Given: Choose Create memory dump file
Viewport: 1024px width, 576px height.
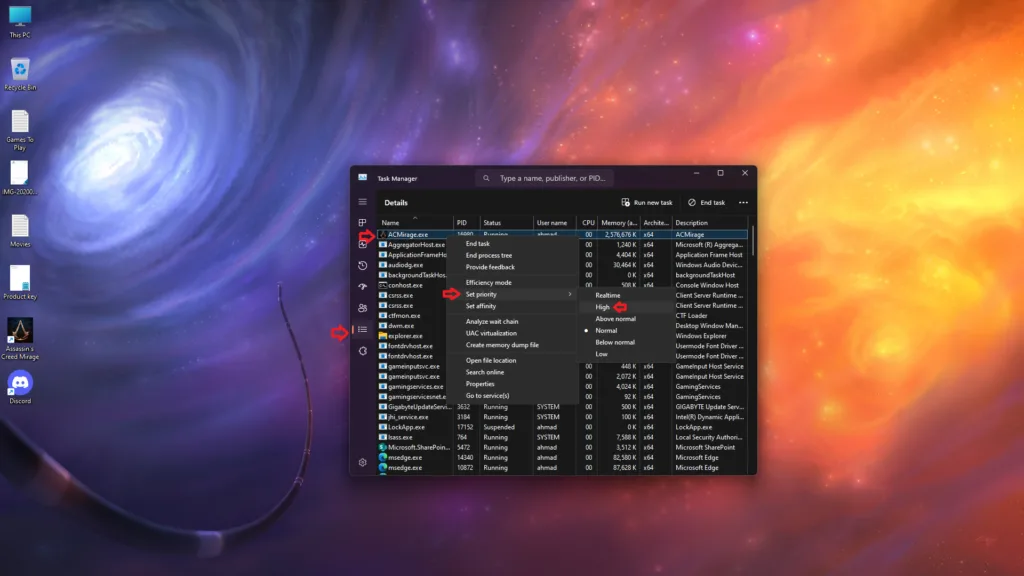Looking at the screenshot, I should 513,345.
